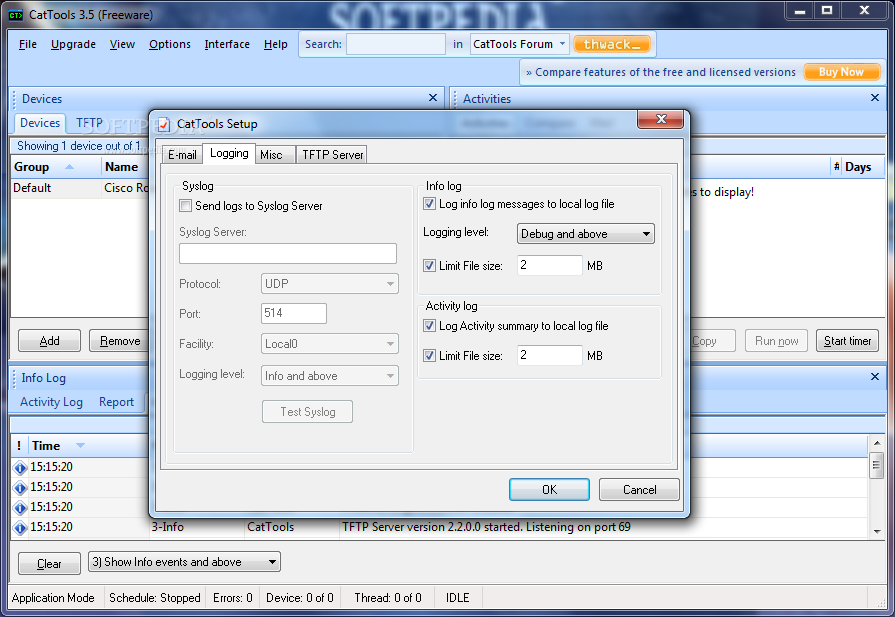Click the Activity log file size field
This screenshot has height=617, width=895.
tap(550, 355)
